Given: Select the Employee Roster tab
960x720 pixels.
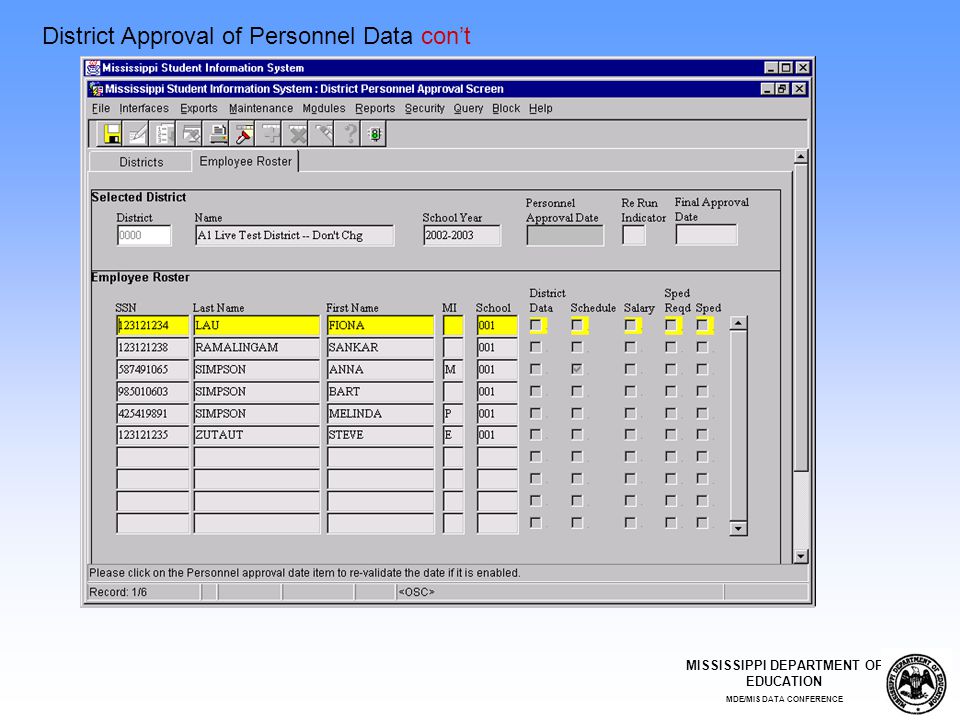Looking at the screenshot, I should point(246,161).
